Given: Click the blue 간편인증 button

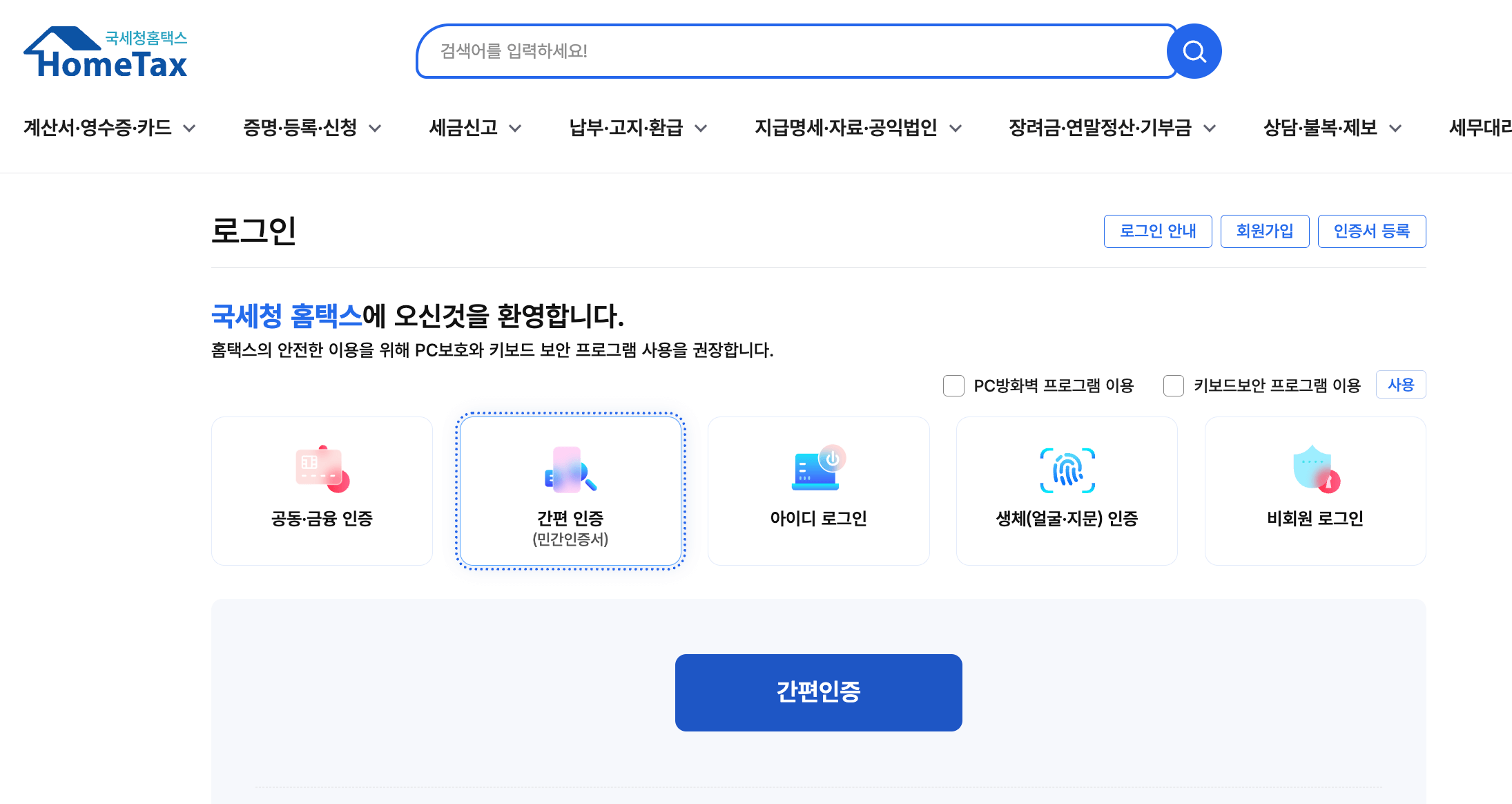Looking at the screenshot, I should (818, 692).
